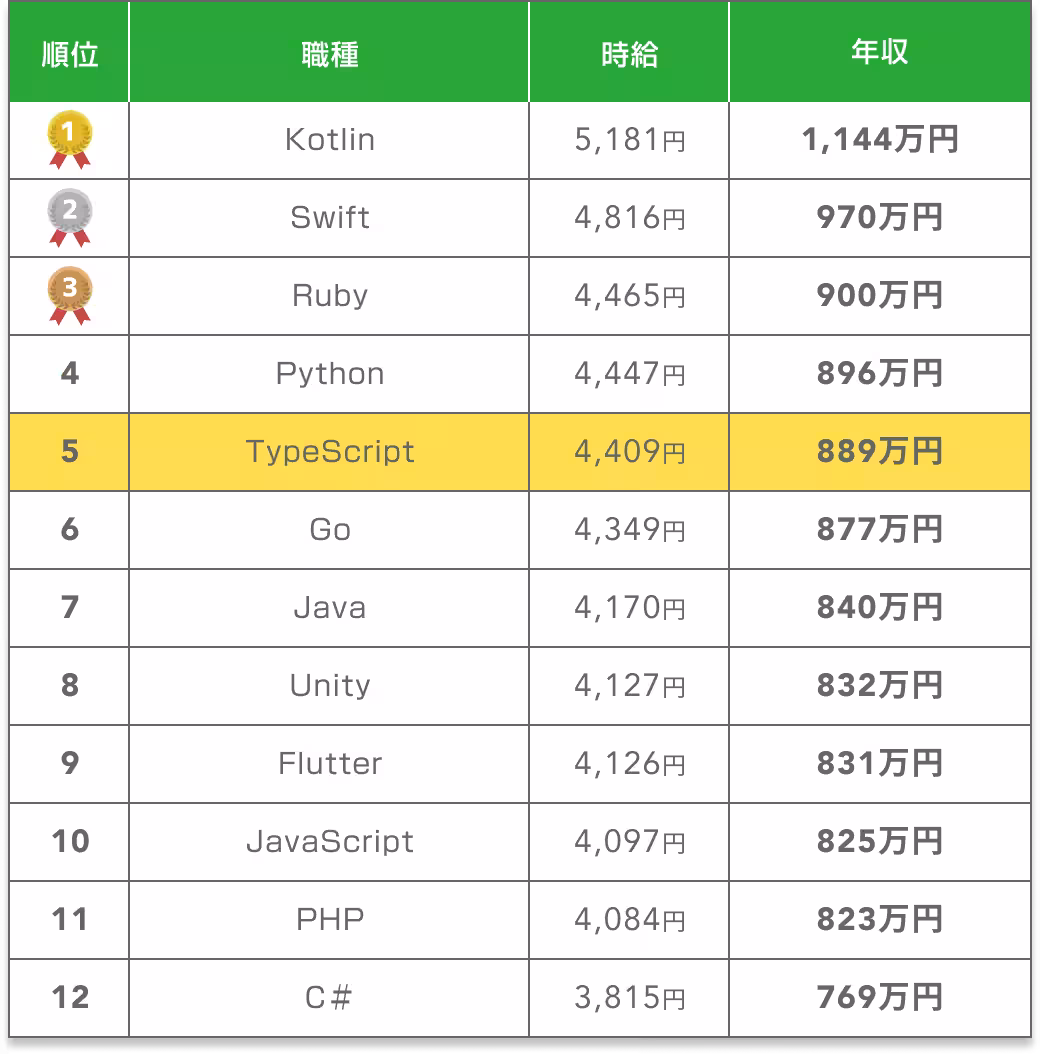Click the Python language cell
Image resolution: width=1040 pixels, height=1054 pixels.
[x=329, y=374]
